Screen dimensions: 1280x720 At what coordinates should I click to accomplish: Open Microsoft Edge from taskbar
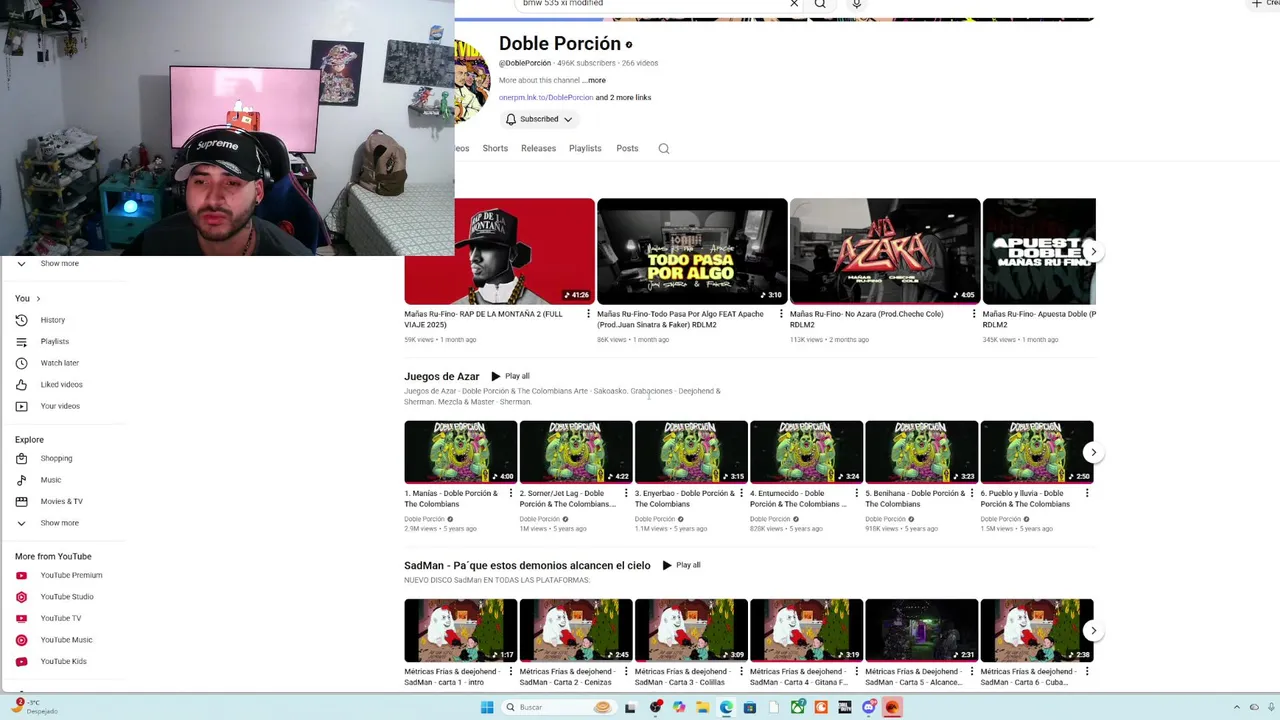[726, 707]
